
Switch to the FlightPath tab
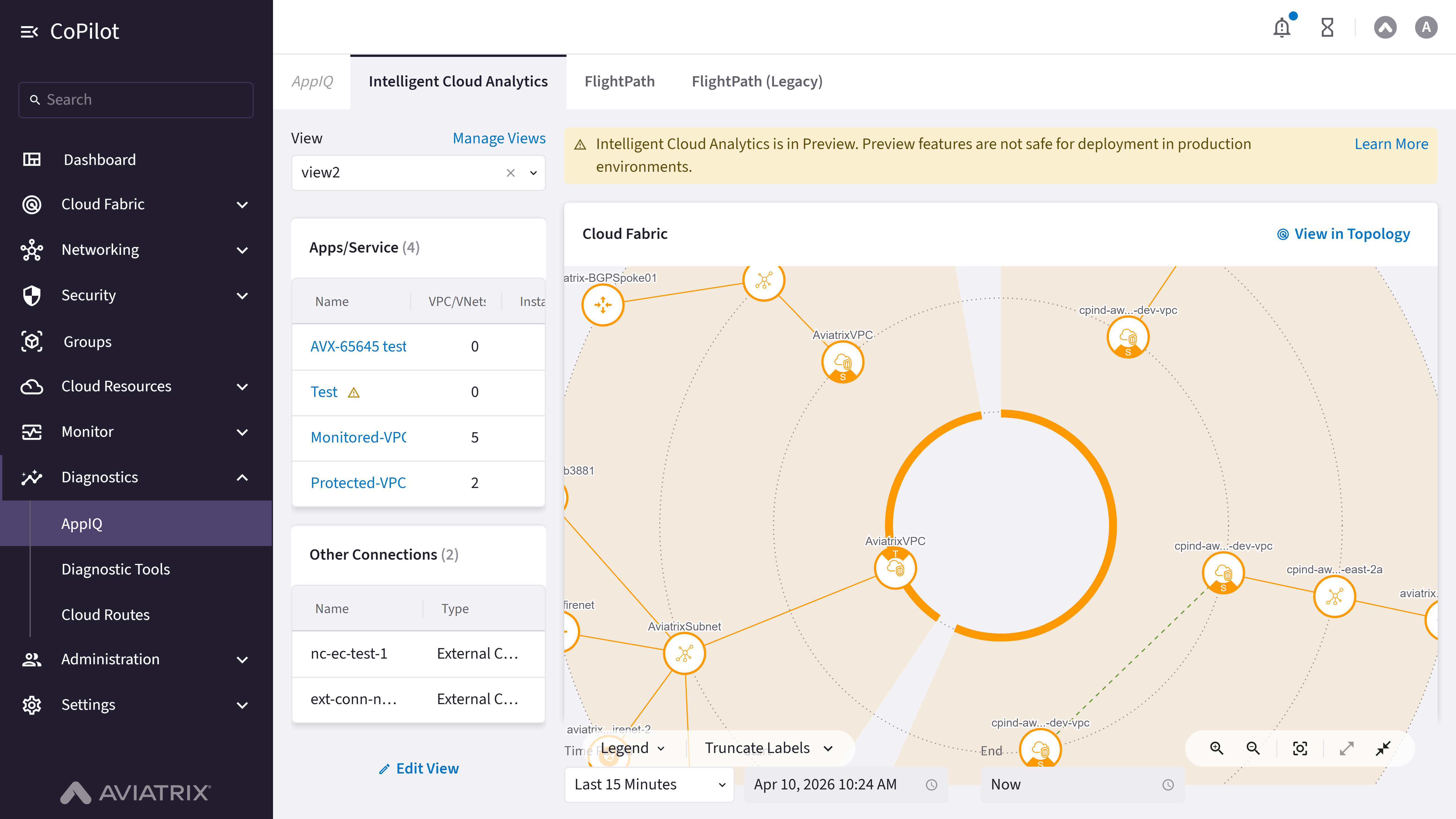(x=619, y=81)
